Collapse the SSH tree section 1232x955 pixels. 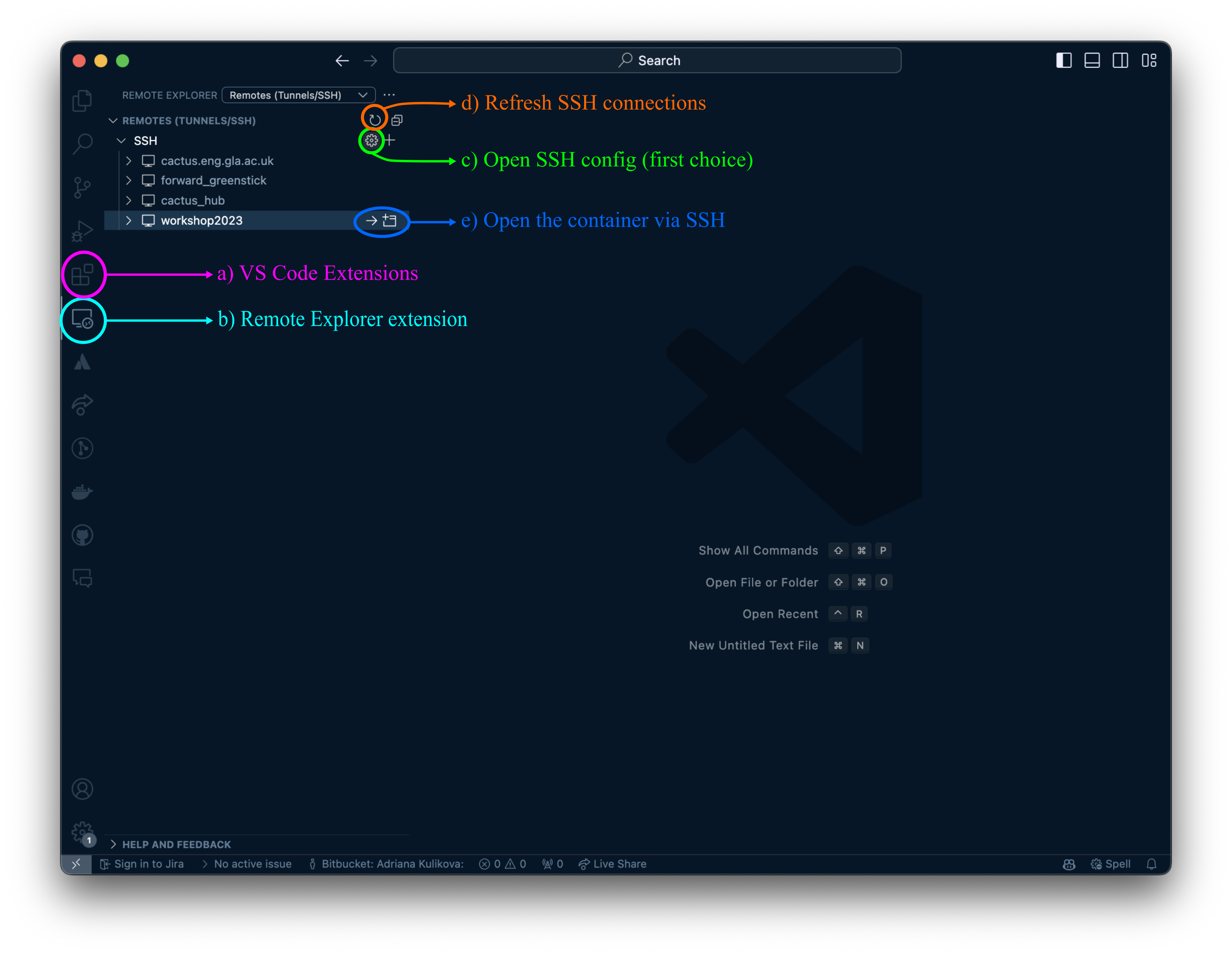pyautogui.click(x=121, y=141)
